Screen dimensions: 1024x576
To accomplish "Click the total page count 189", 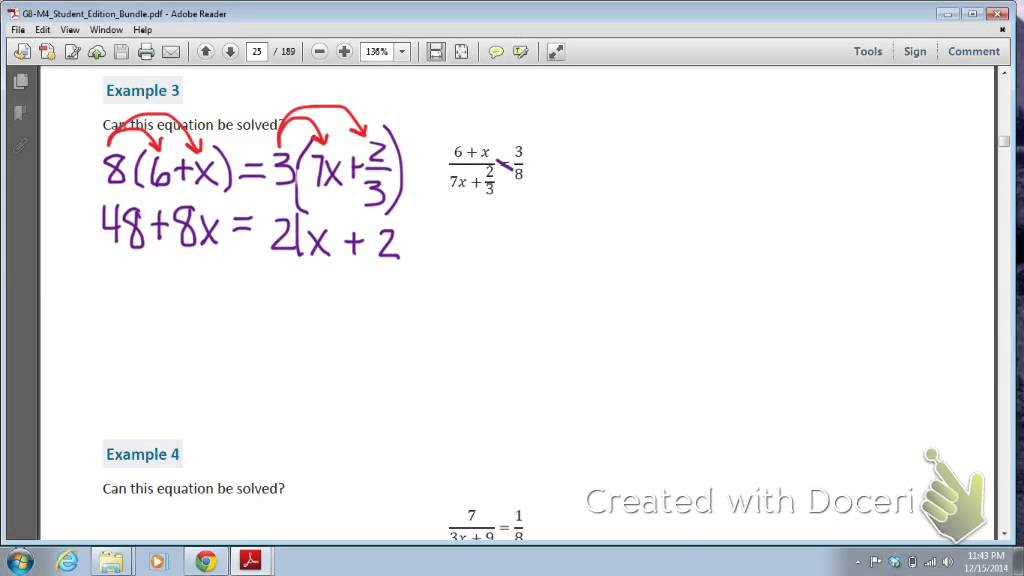I will [x=288, y=52].
